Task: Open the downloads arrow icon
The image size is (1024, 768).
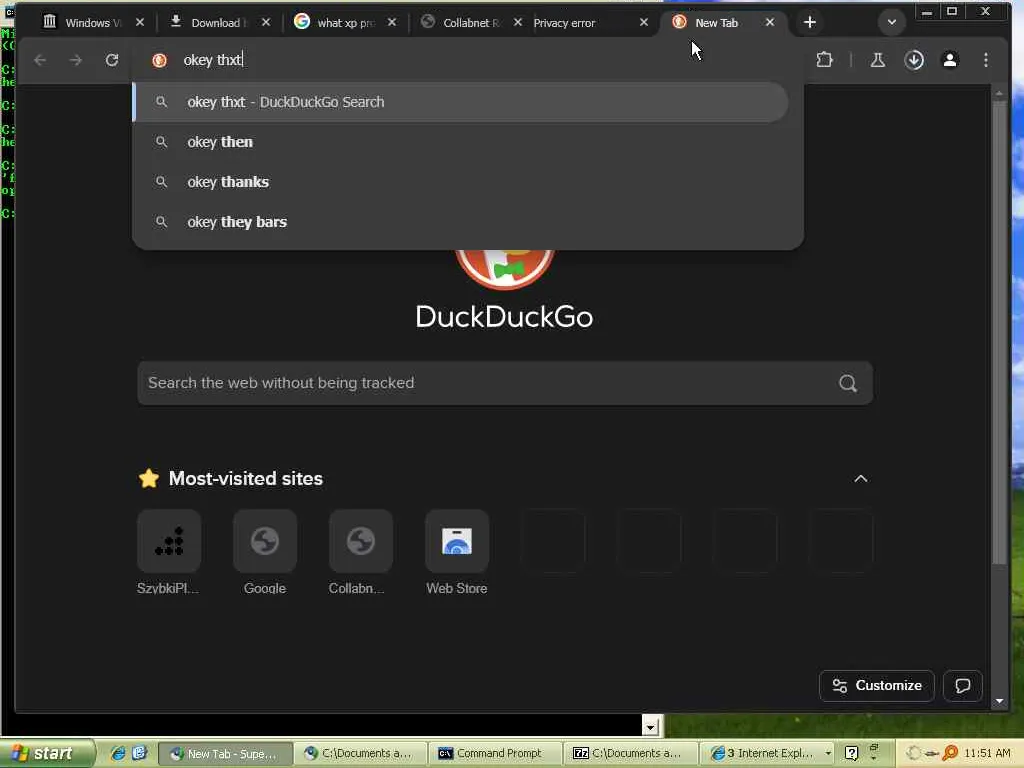Action: click(914, 60)
